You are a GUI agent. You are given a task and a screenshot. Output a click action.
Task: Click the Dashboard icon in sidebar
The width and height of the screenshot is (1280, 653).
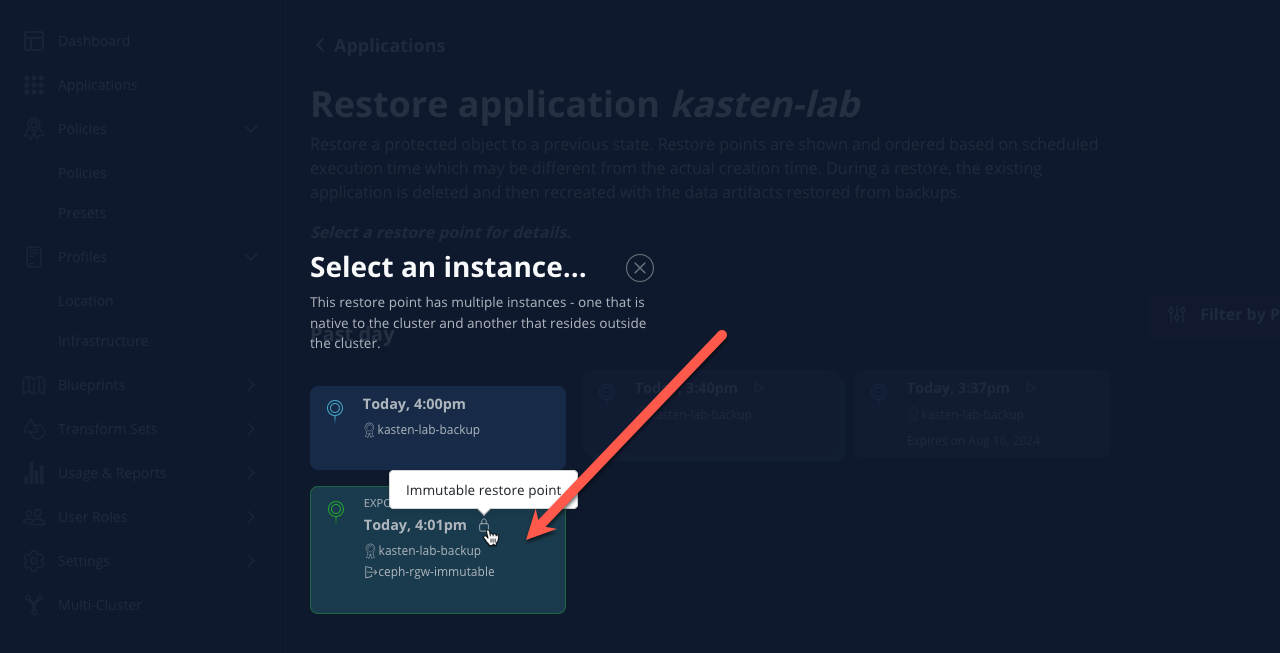coord(34,41)
